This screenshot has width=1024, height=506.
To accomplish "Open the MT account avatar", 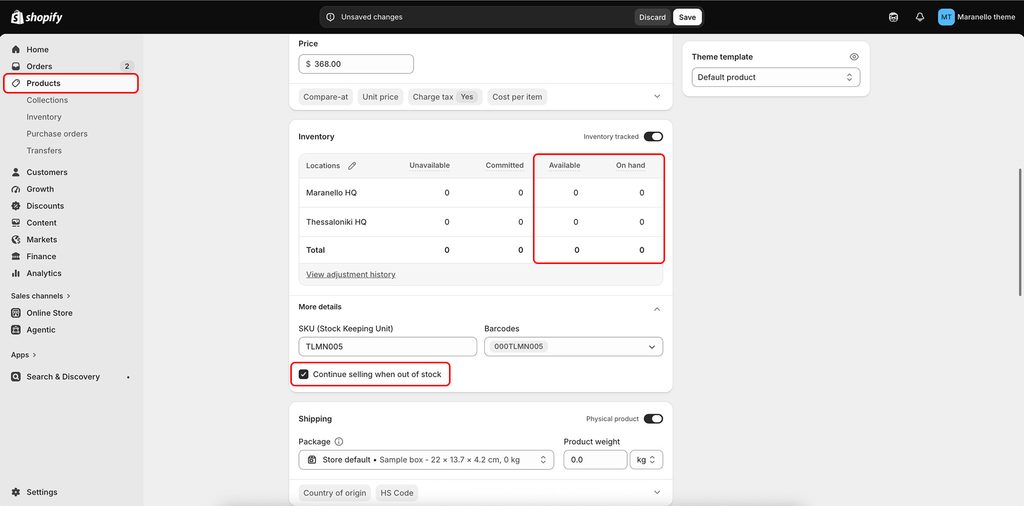I will (x=946, y=17).
